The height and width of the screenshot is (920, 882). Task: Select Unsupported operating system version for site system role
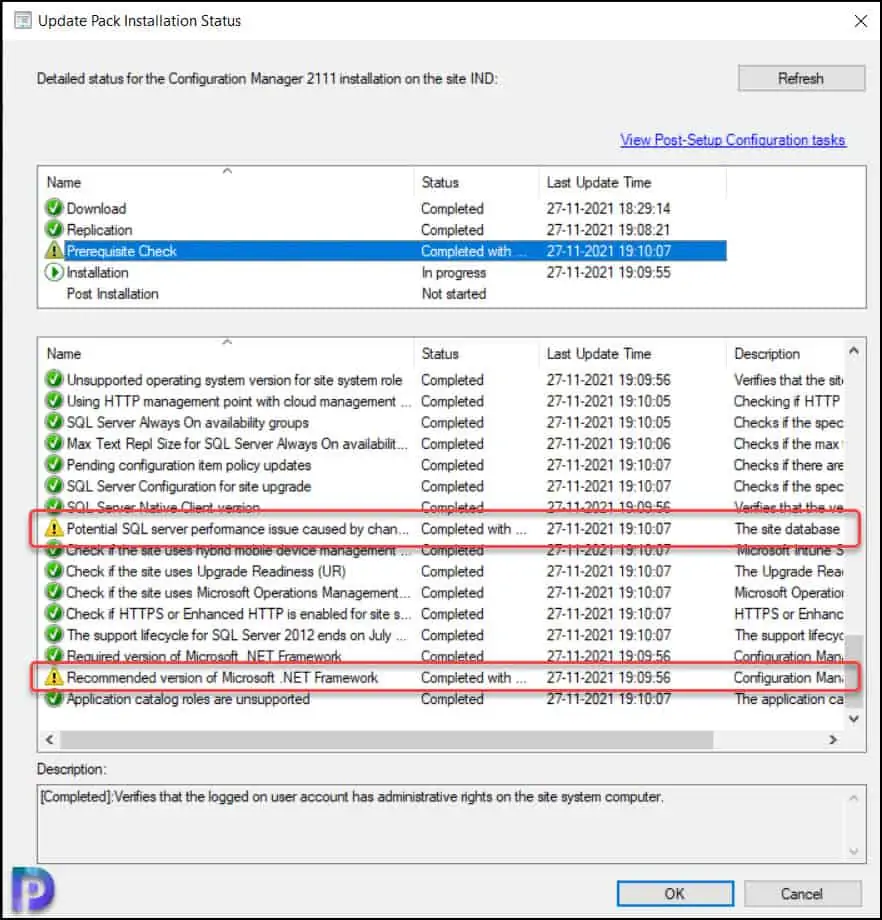click(443, 380)
